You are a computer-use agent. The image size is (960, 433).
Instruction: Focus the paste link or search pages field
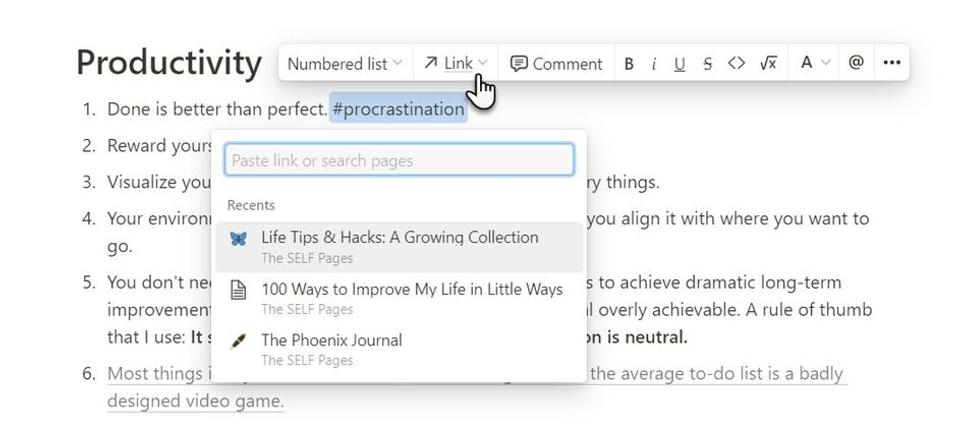(x=399, y=160)
